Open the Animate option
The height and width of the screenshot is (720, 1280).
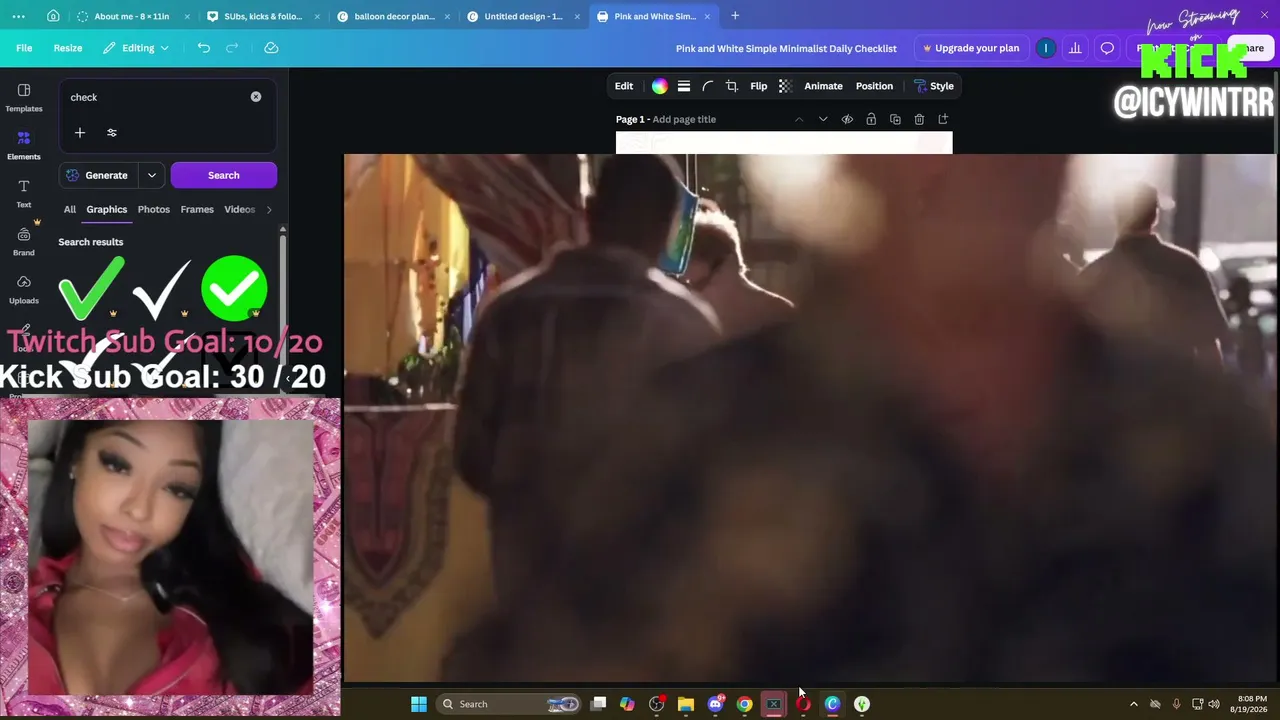pyautogui.click(x=823, y=86)
